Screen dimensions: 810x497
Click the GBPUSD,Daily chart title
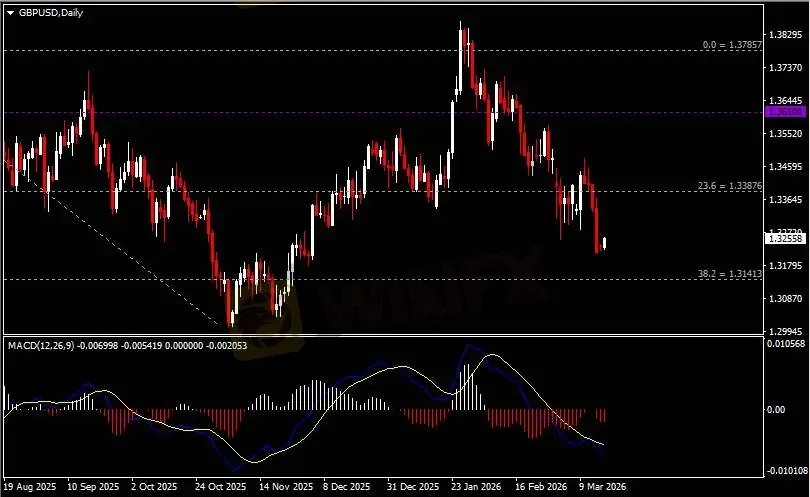51,13
